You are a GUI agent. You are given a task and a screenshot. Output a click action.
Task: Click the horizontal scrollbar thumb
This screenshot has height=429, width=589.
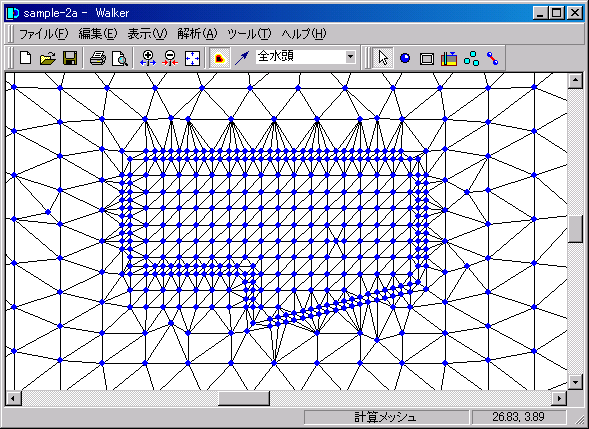pos(244,398)
